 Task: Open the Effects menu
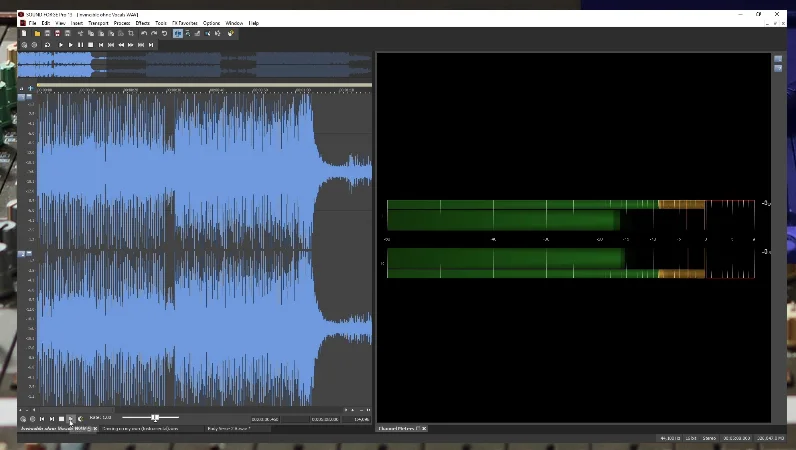(143, 23)
